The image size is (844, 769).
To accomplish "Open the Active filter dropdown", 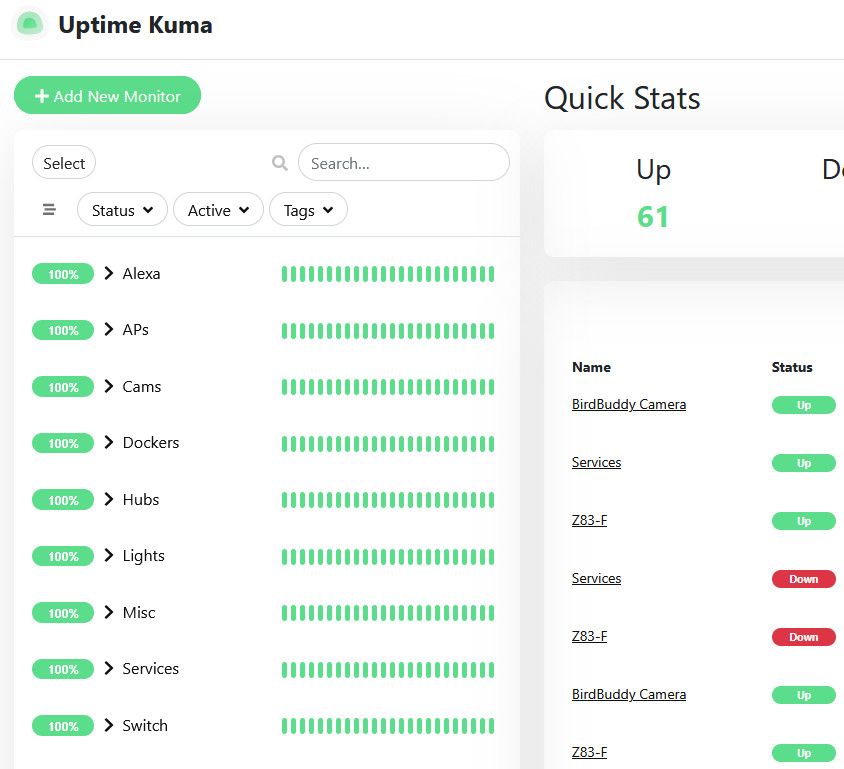I will 218,210.
